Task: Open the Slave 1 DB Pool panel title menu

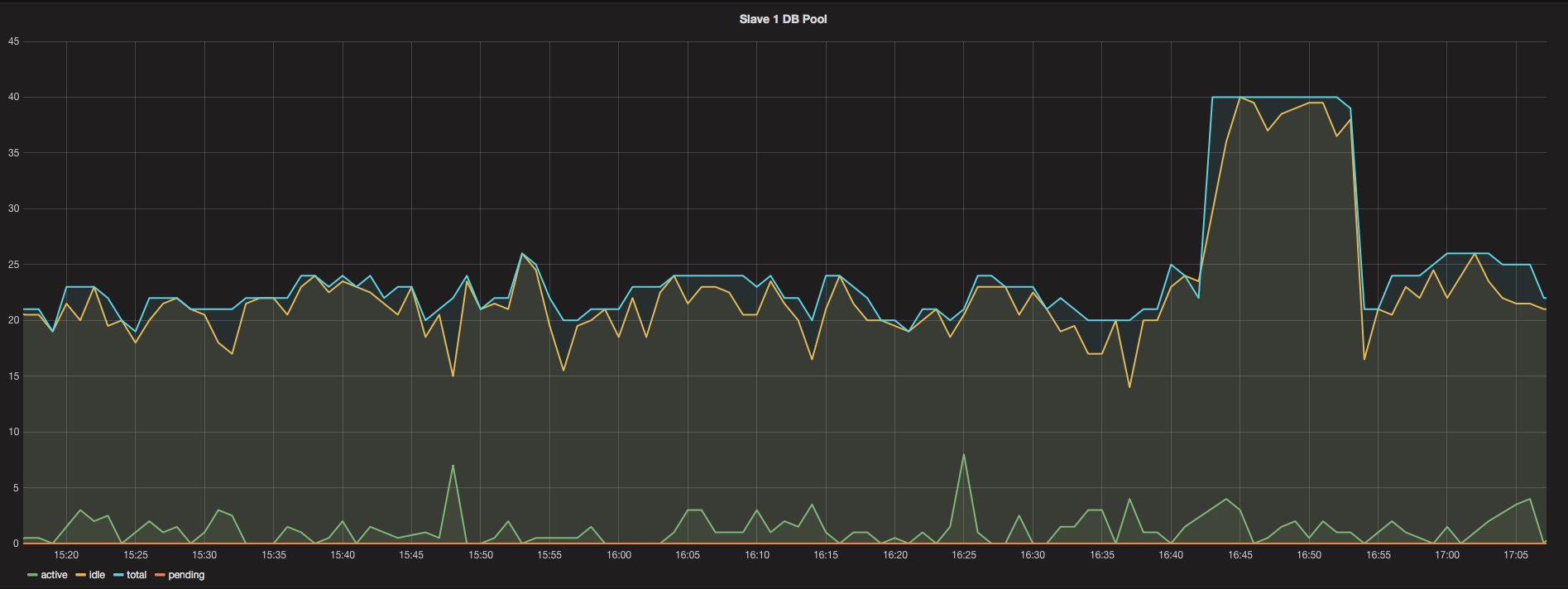Action: [x=783, y=19]
